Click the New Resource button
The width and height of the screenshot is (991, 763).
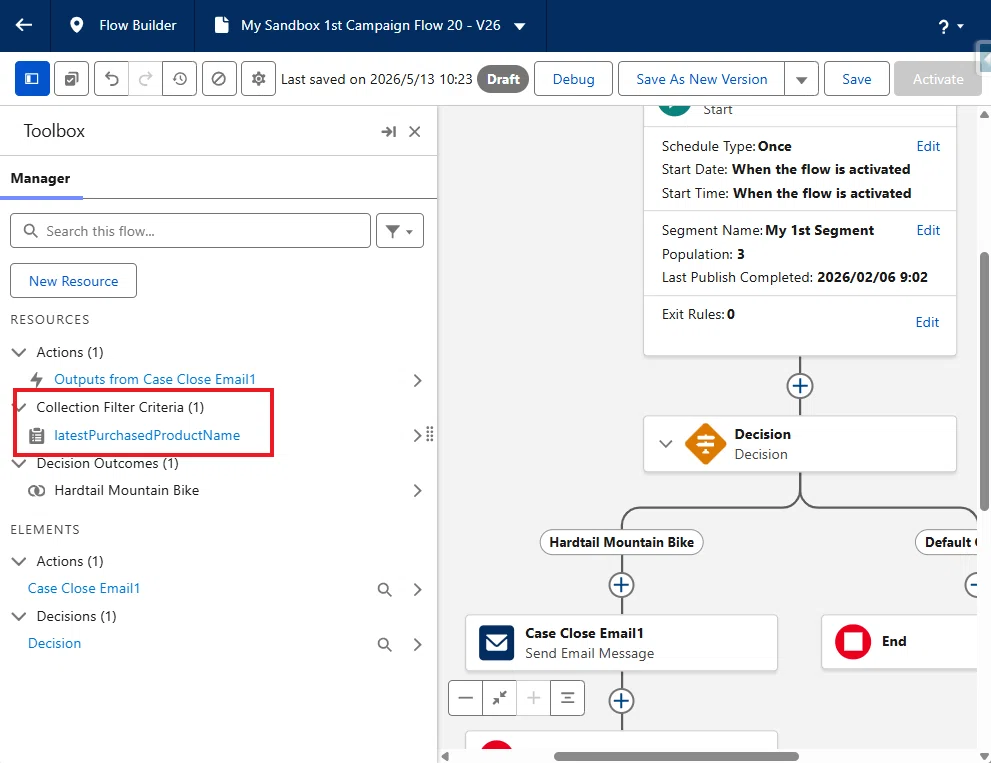pyautogui.click(x=73, y=281)
